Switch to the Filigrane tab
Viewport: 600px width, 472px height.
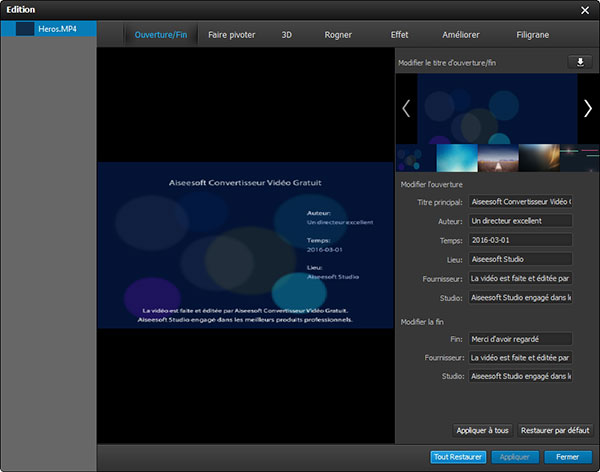pos(532,35)
